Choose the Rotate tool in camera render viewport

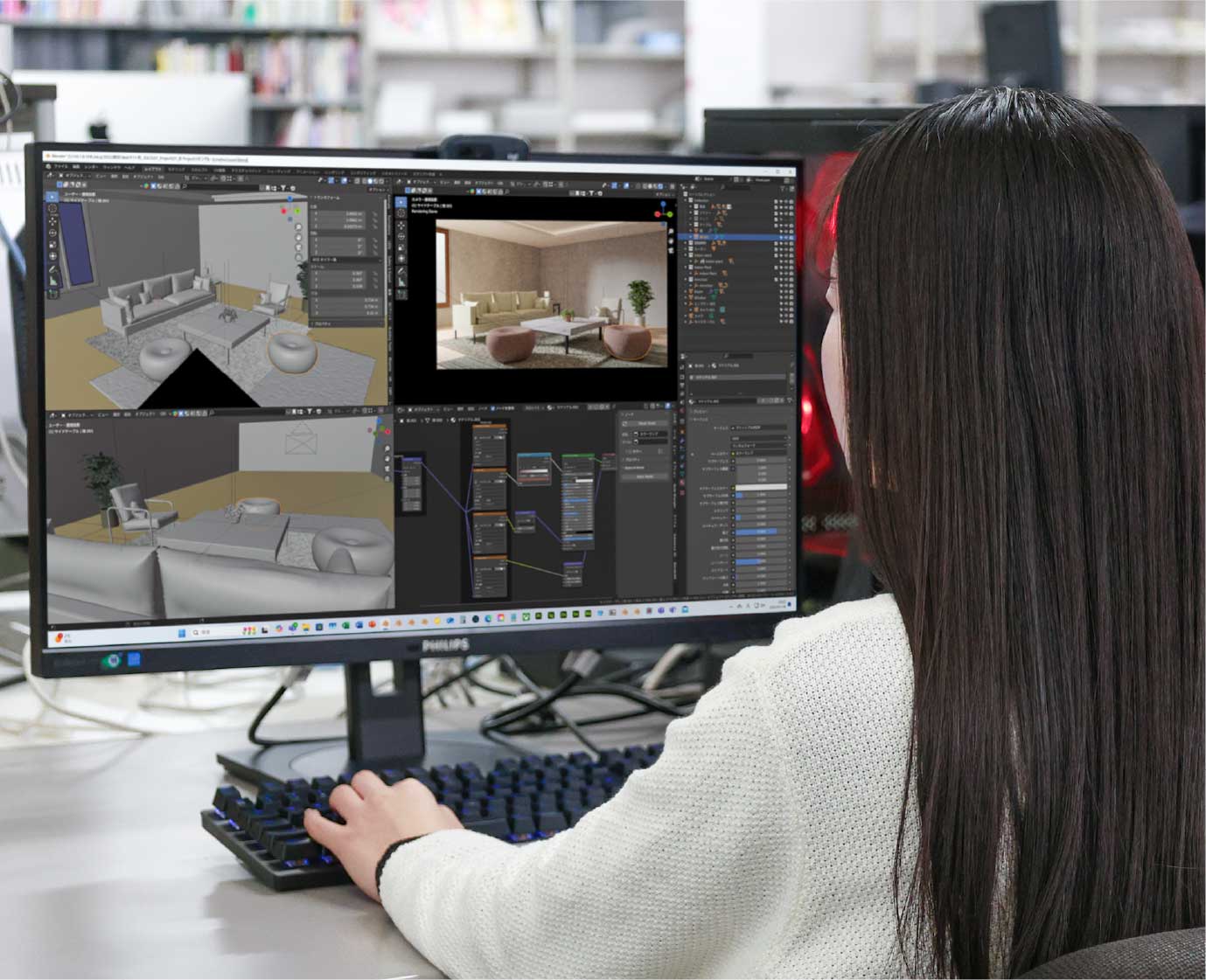[x=401, y=236]
